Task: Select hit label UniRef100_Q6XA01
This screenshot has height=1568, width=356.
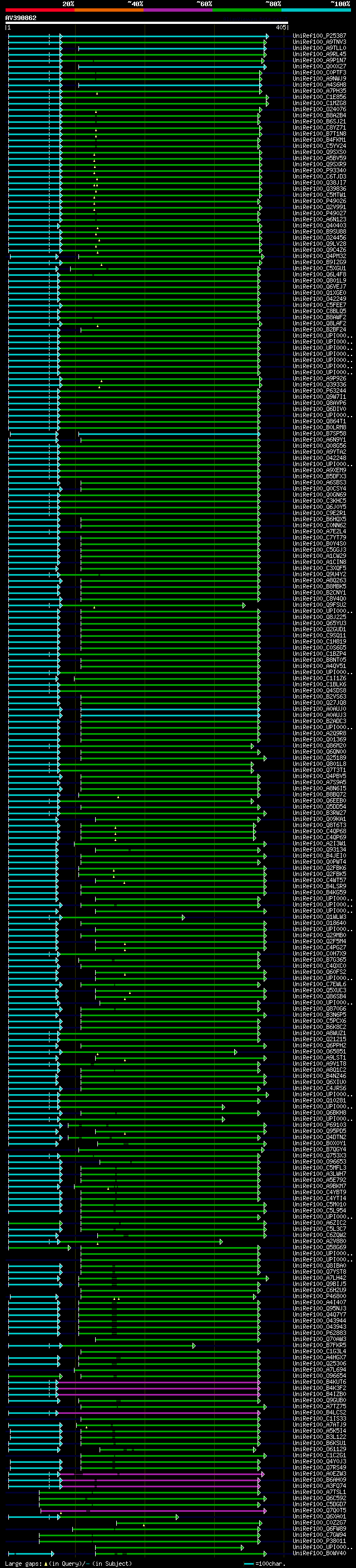Action: pos(319,1516)
